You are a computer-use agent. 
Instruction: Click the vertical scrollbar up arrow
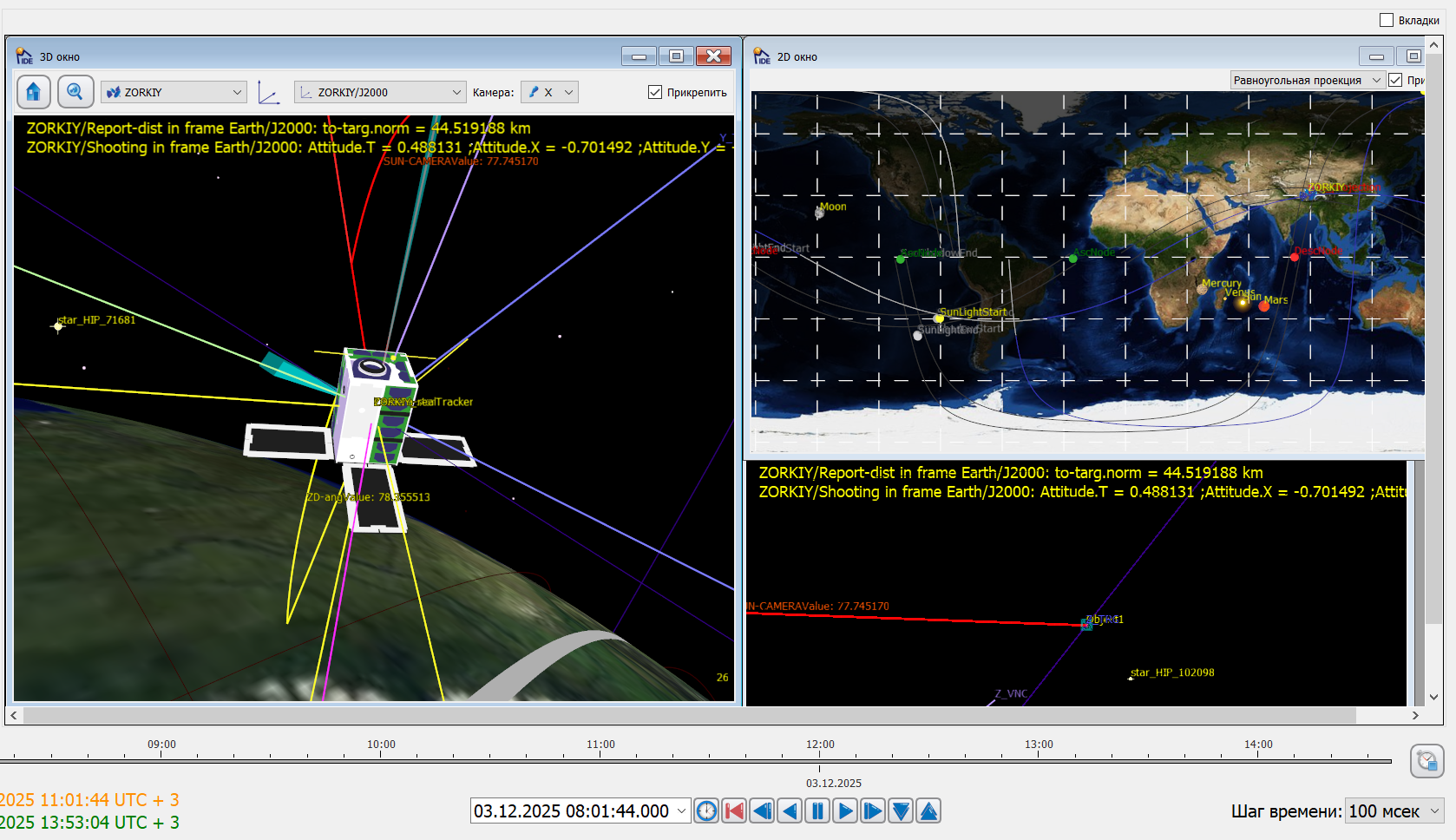[1433, 44]
